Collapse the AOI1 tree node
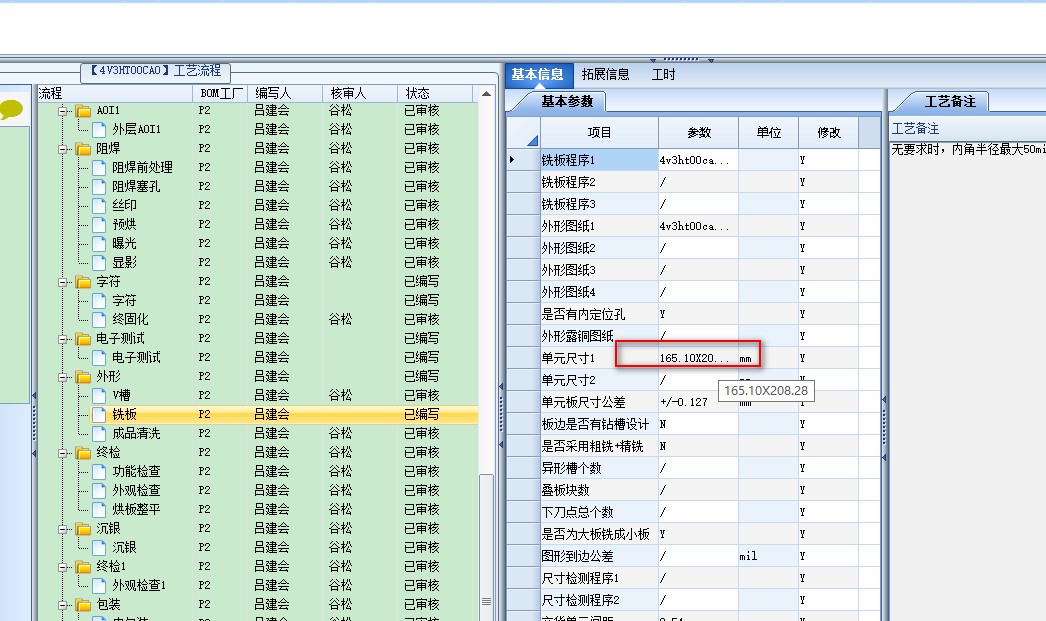Screen dimensions: 1046x621 click(x=63, y=111)
